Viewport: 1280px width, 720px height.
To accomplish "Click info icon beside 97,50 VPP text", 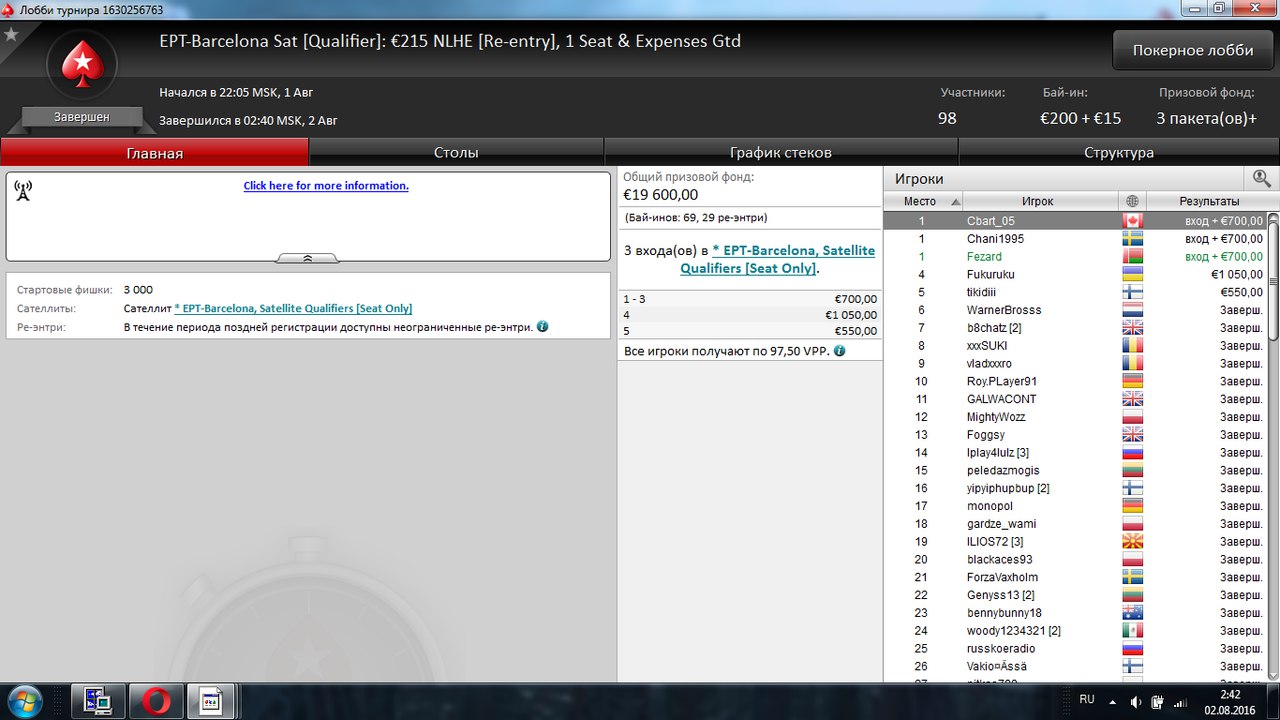I will [x=839, y=351].
